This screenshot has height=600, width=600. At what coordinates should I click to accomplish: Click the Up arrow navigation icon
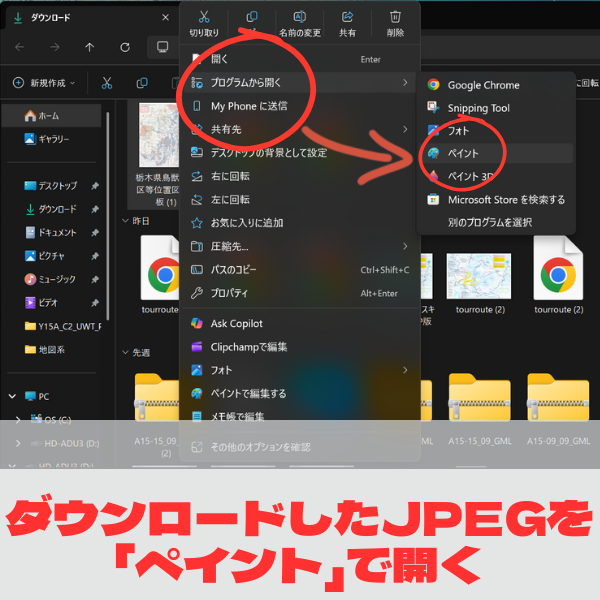pos(90,47)
